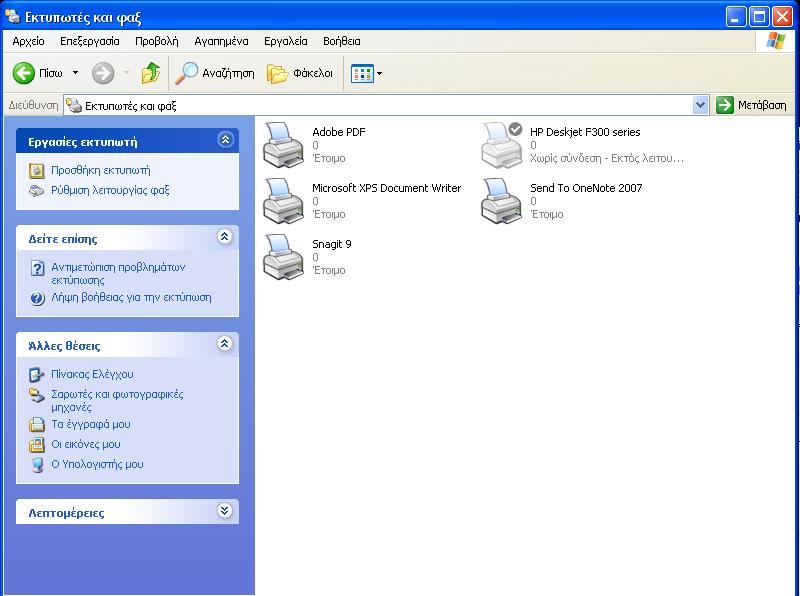Open the Search (Αναζήτηση) magnifier tool
Image resolution: width=800 pixels, height=596 pixels.
[186, 73]
